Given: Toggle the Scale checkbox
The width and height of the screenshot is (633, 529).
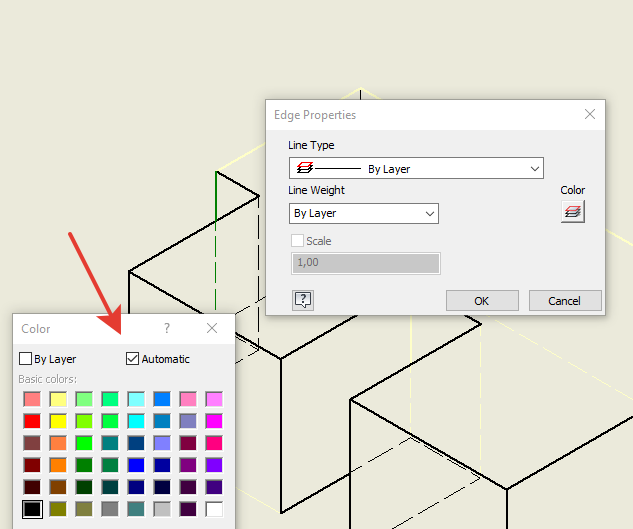Looking at the screenshot, I should click(x=298, y=241).
